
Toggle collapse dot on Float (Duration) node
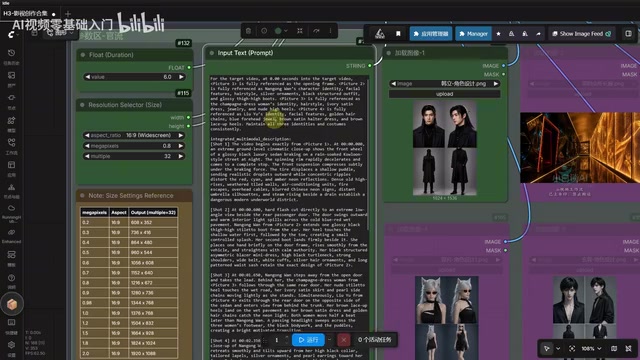pos(83,55)
